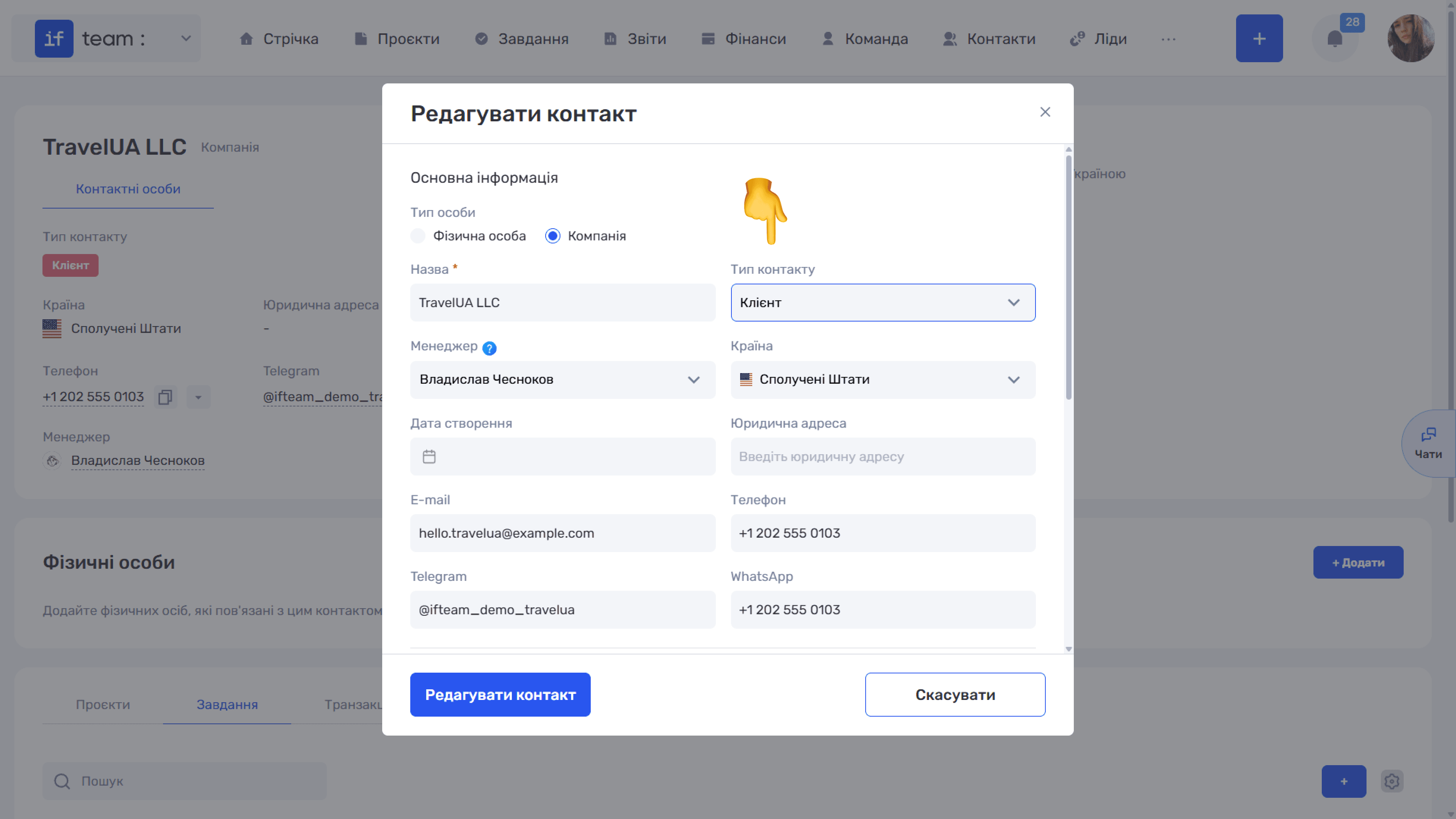Click the Скасувати button
This screenshot has width=1456, height=819.
[955, 695]
